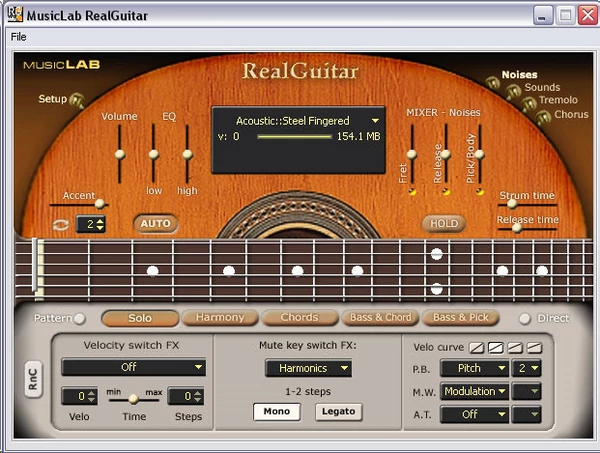
Task: Click the min/max Time slider knob
Action: [x=134, y=399]
